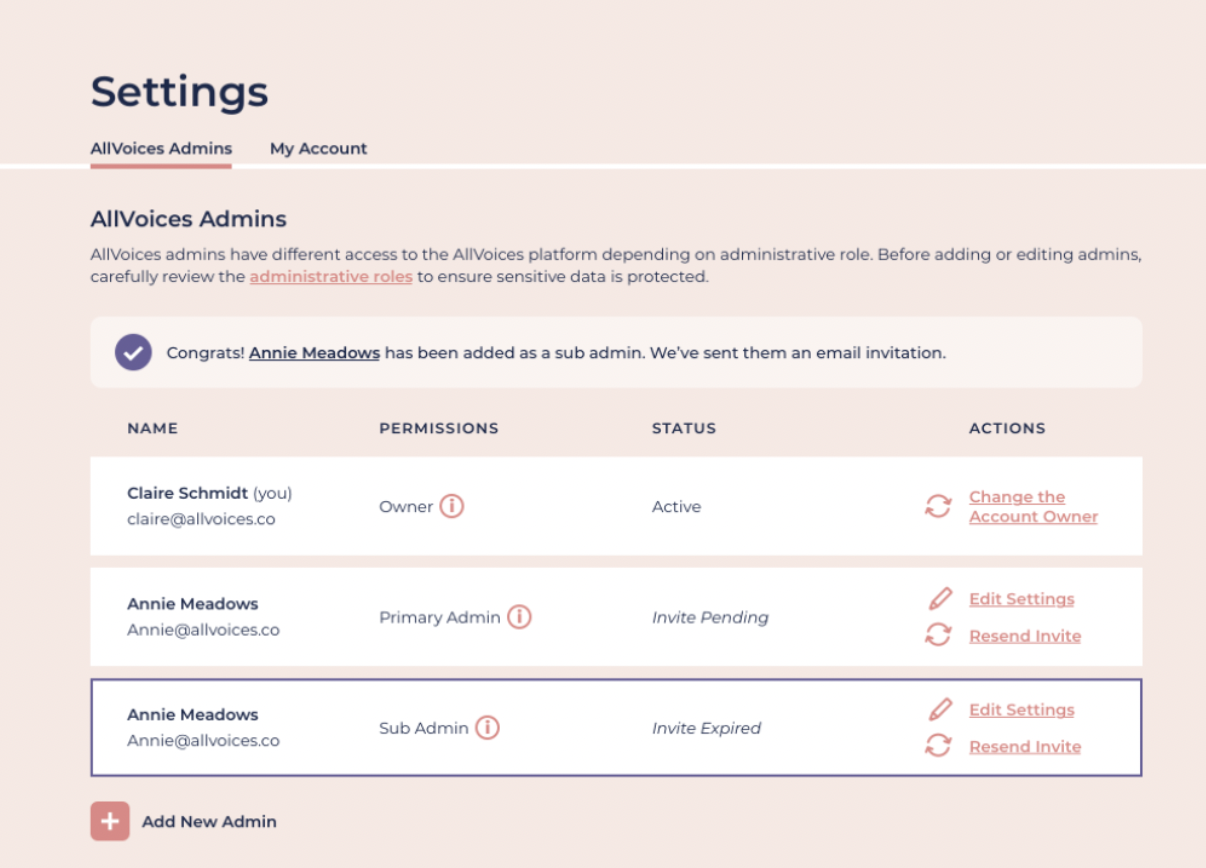
Task: Click the Primary Admin permission label
Action: tap(439, 617)
